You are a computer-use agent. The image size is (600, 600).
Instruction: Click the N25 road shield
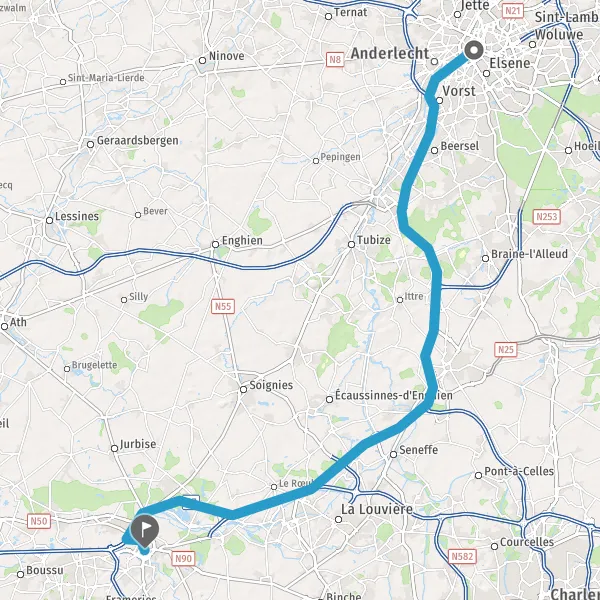(x=506, y=349)
